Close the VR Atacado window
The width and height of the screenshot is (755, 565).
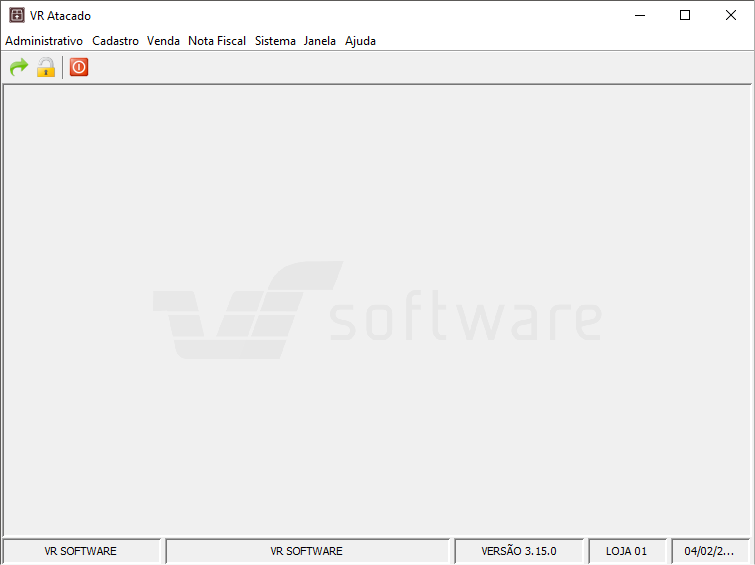(x=730, y=15)
